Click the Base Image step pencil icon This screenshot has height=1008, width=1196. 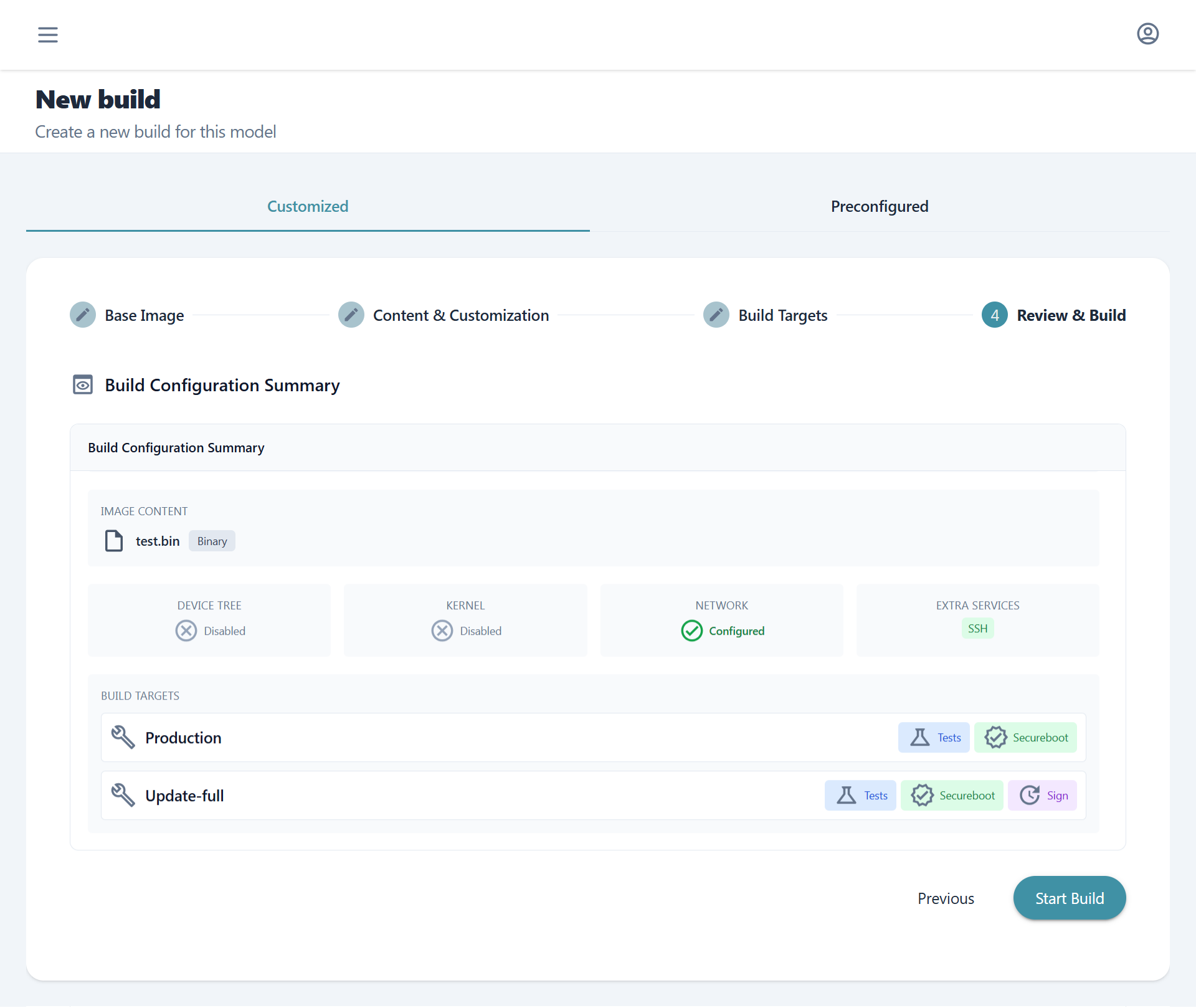click(83, 315)
